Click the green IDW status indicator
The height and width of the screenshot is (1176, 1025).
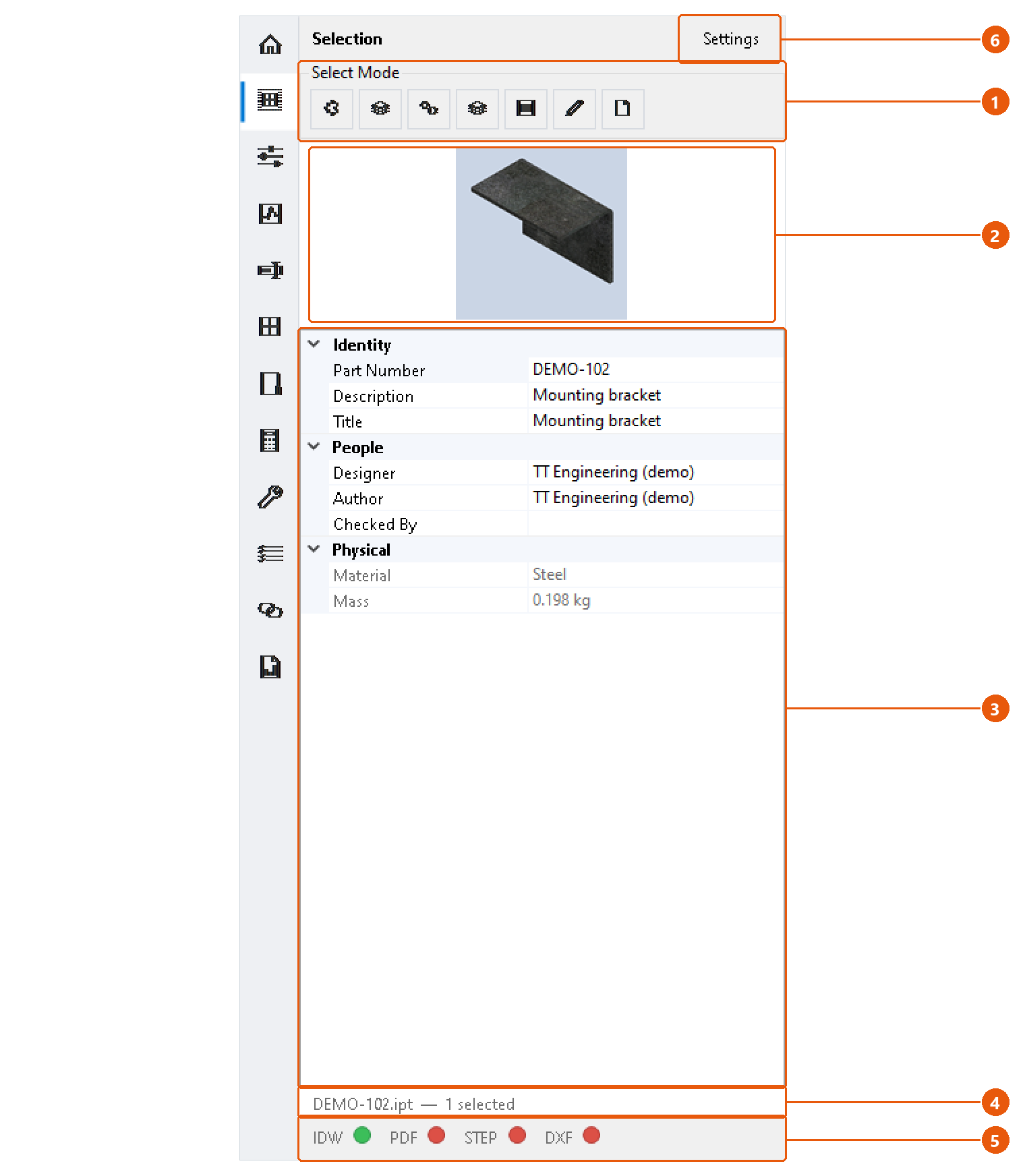[x=362, y=1136]
